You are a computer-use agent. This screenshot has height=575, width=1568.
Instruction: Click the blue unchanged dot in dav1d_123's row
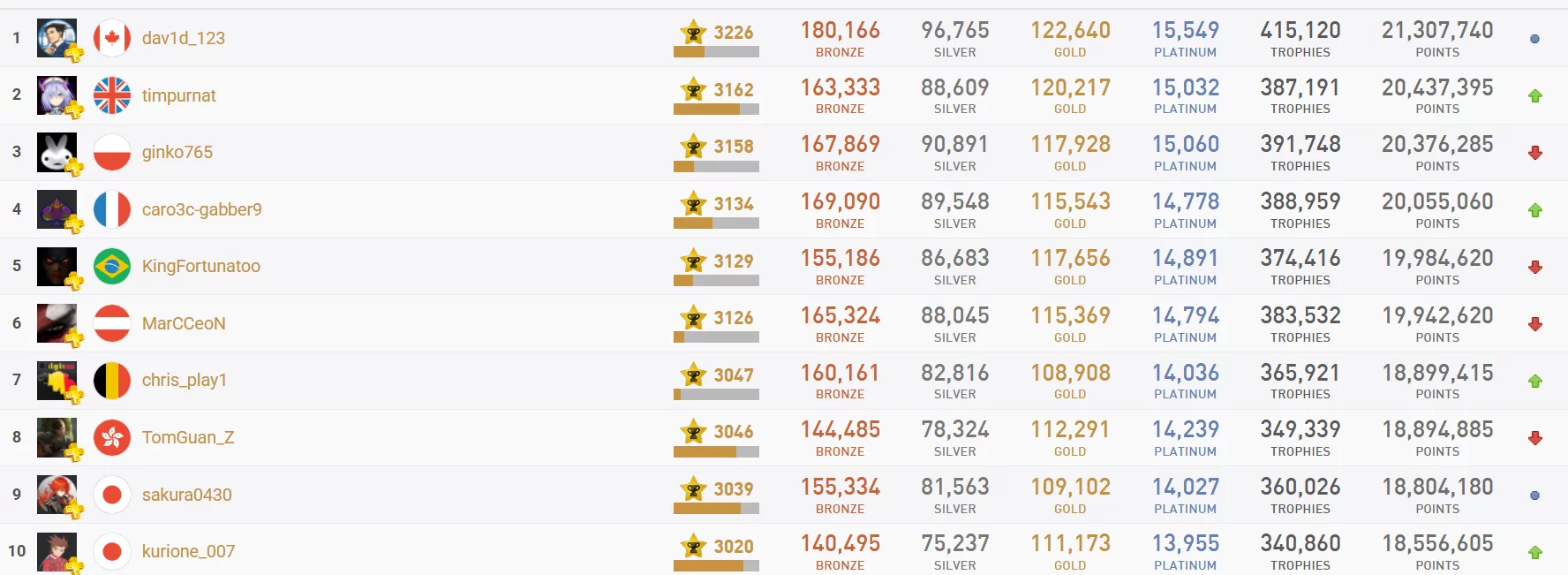pyautogui.click(x=1534, y=39)
